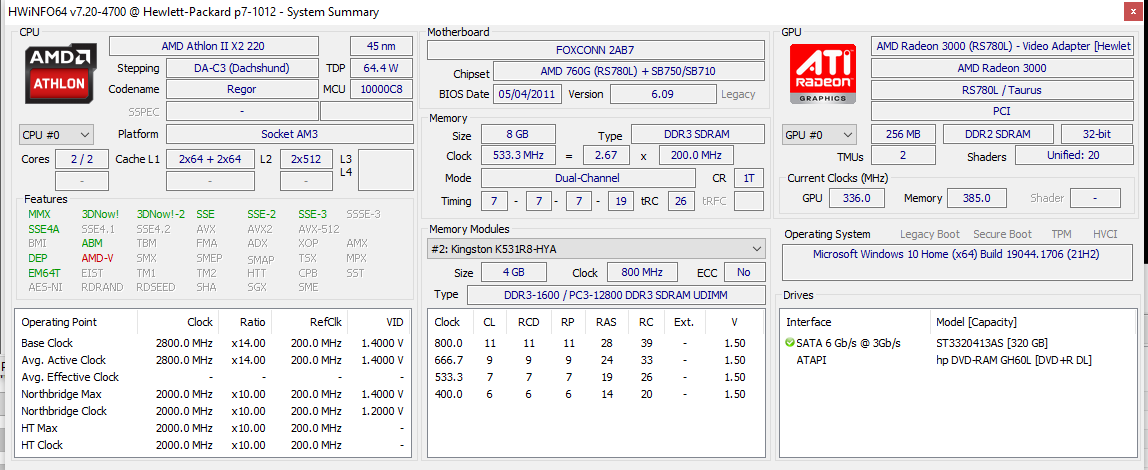
Task: Click the BIOS date 05/04/2011 field
Action: [529, 94]
